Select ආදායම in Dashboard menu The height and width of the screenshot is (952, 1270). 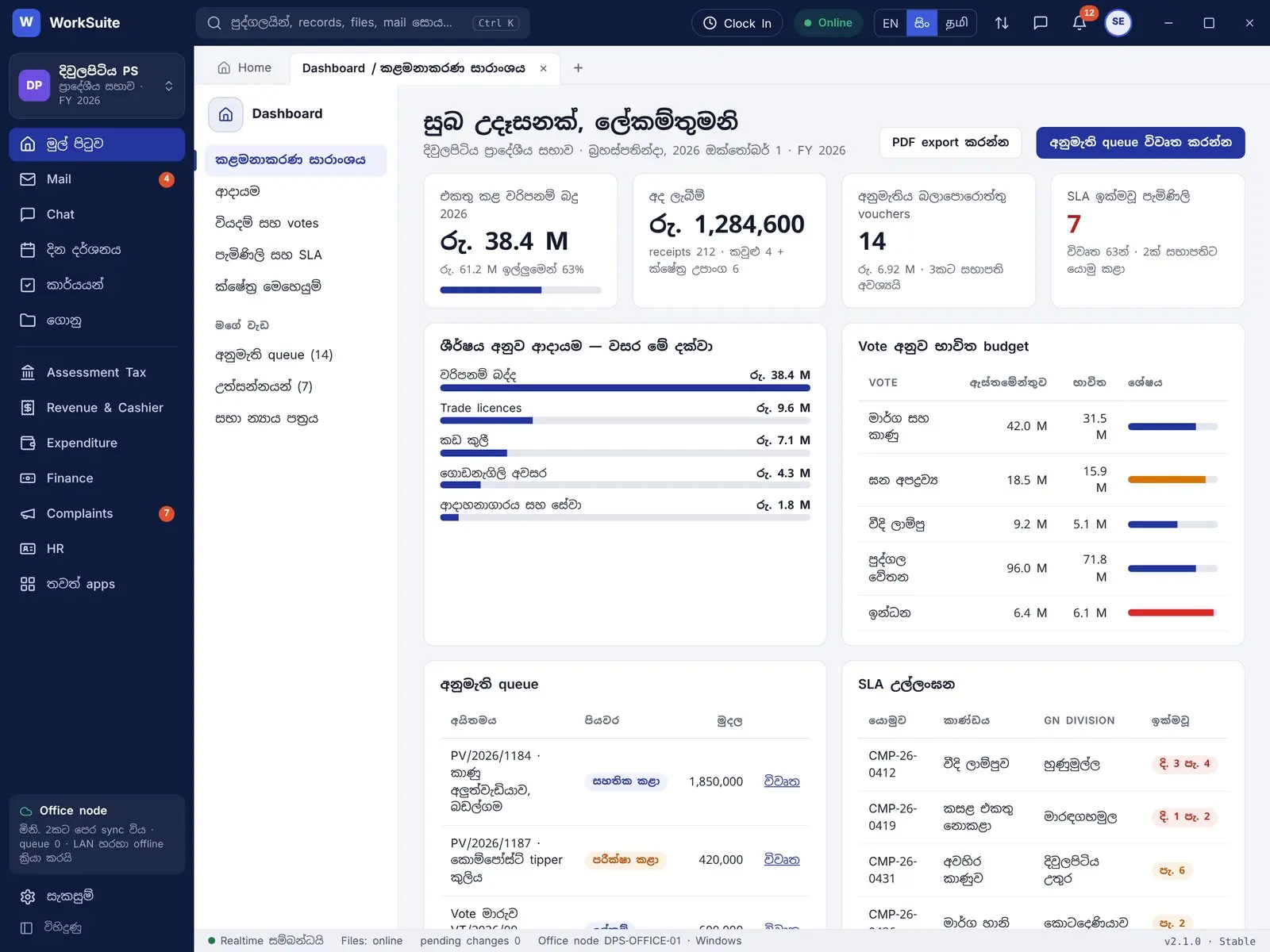pyautogui.click(x=295, y=191)
